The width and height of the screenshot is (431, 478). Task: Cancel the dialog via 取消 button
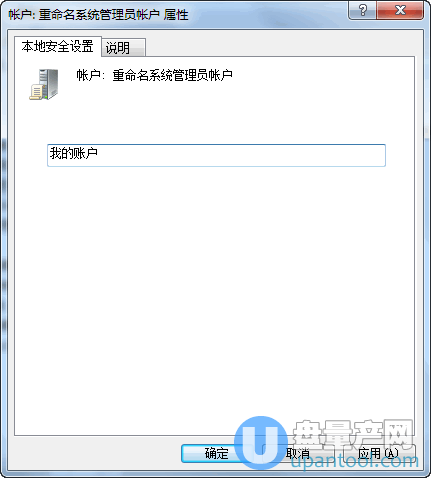298,453
